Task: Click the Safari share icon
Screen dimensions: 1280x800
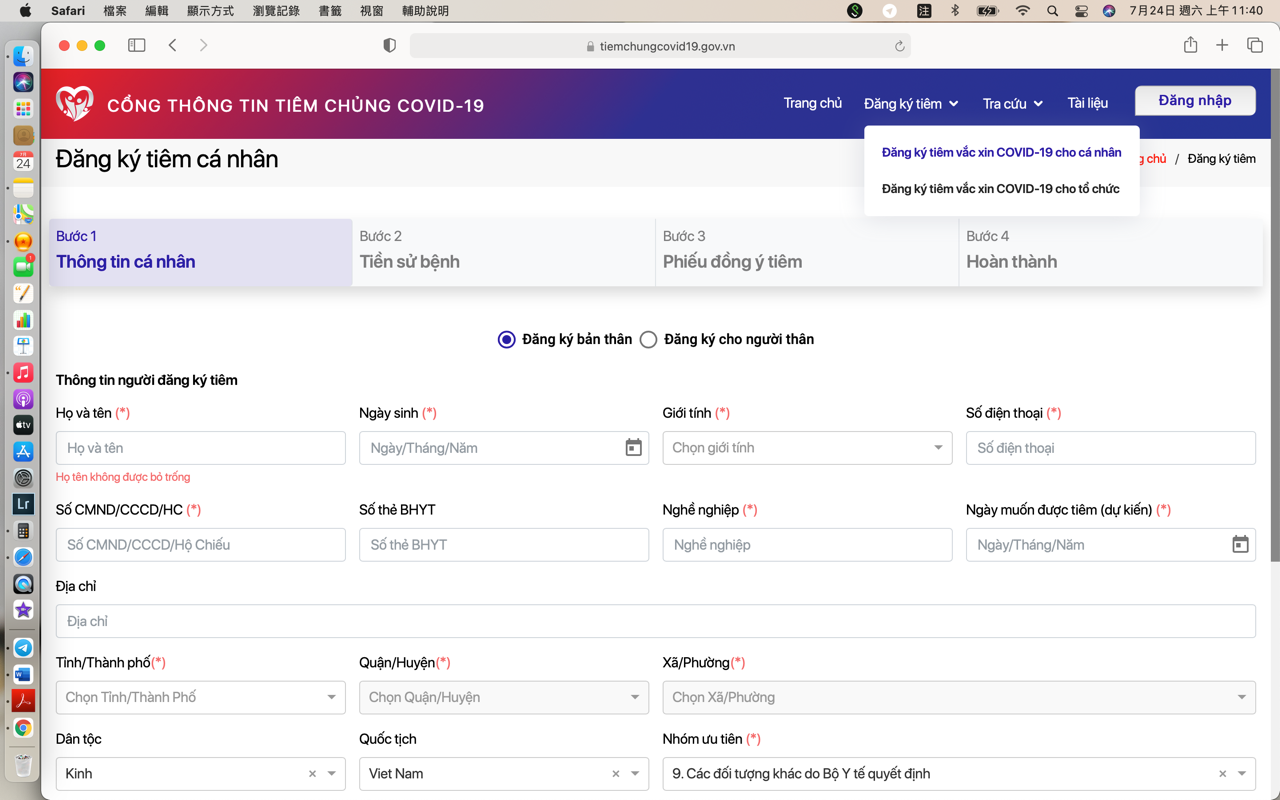Action: [1190, 45]
